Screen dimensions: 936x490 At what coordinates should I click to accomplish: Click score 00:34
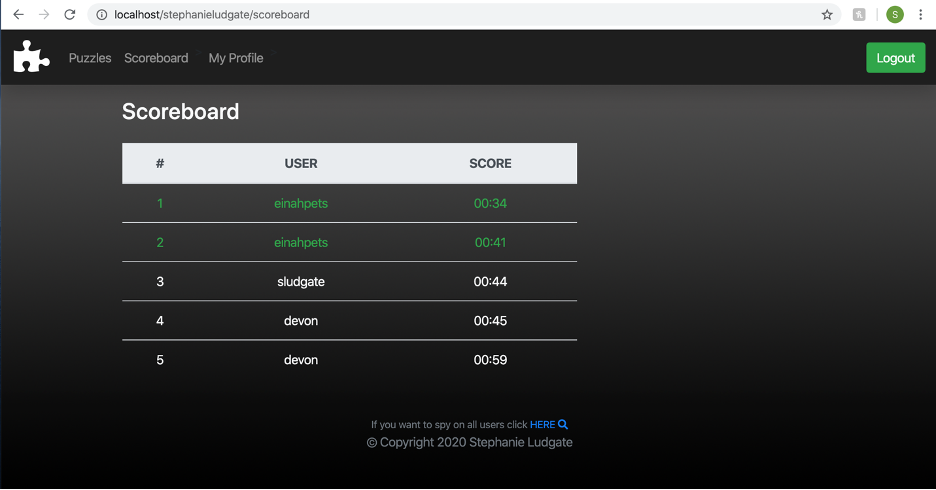point(490,204)
